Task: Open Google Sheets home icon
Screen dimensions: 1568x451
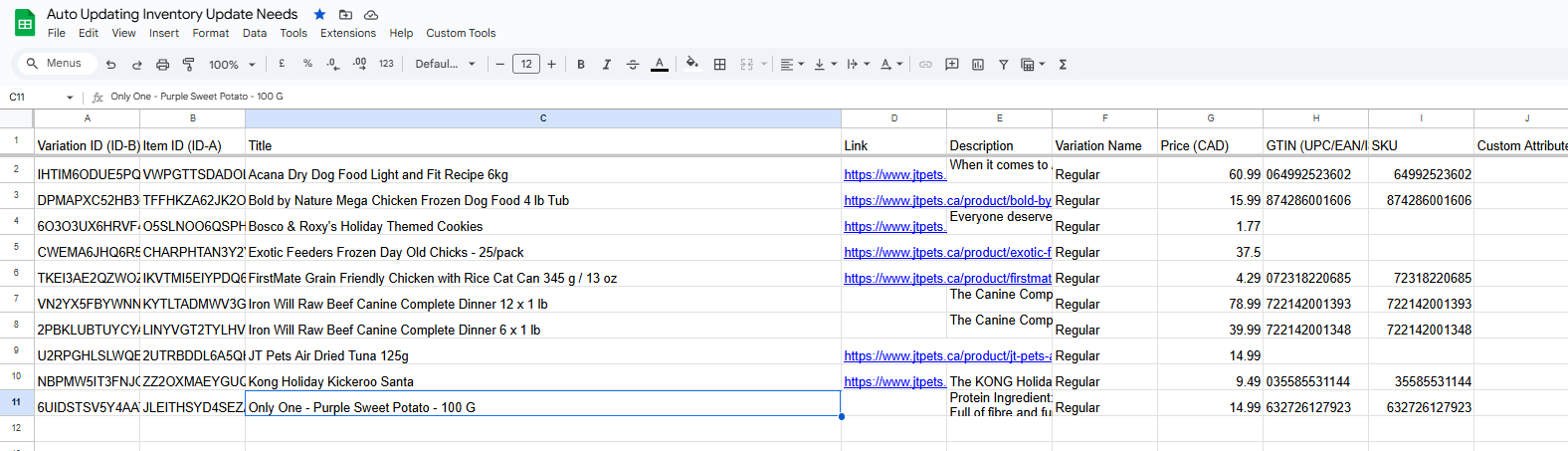Action: [25, 23]
